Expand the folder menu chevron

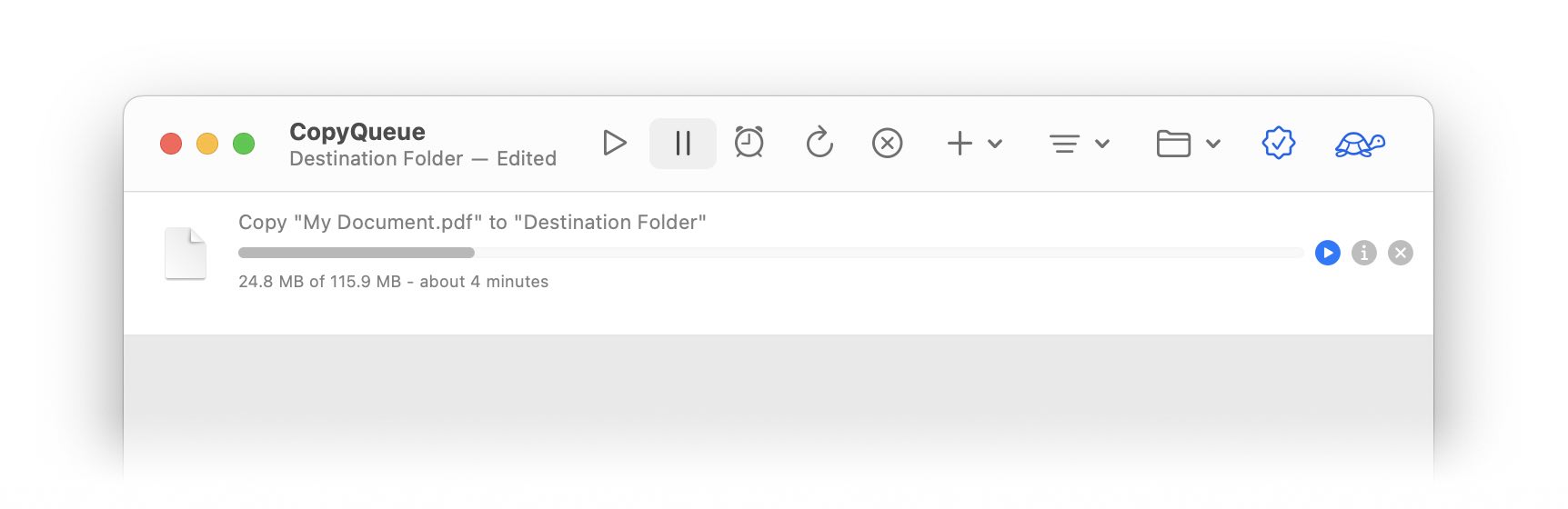tap(1213, 144)
